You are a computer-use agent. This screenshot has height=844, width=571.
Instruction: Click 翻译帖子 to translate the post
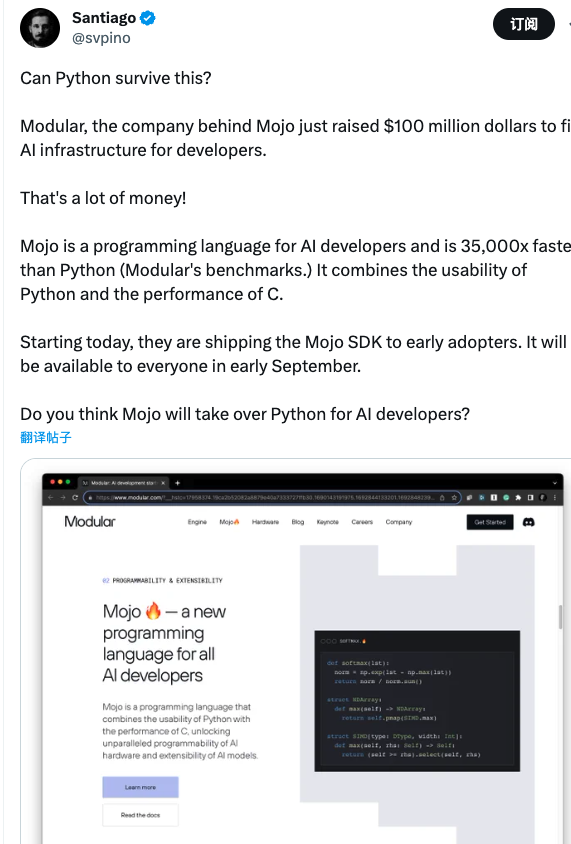(46, 437)
